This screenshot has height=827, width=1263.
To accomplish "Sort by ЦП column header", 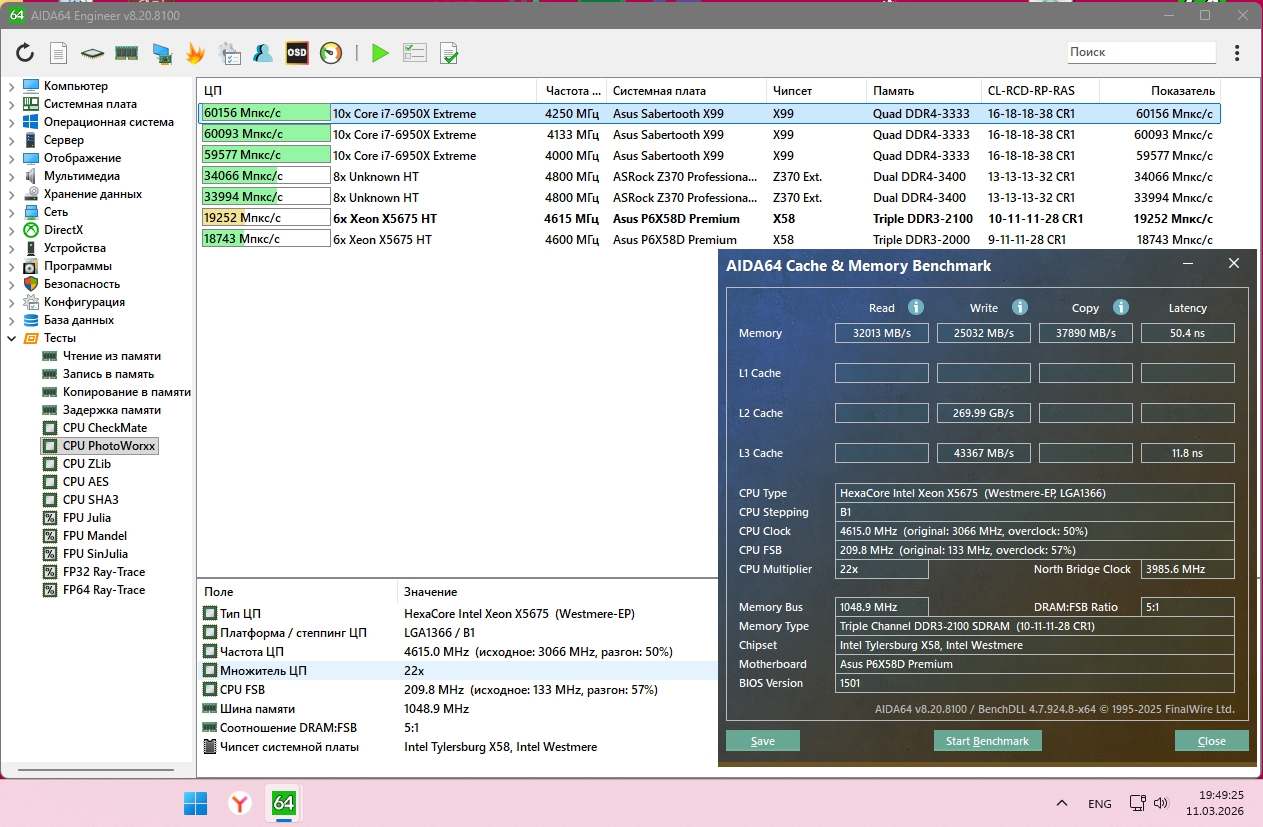I will [367, 91].
